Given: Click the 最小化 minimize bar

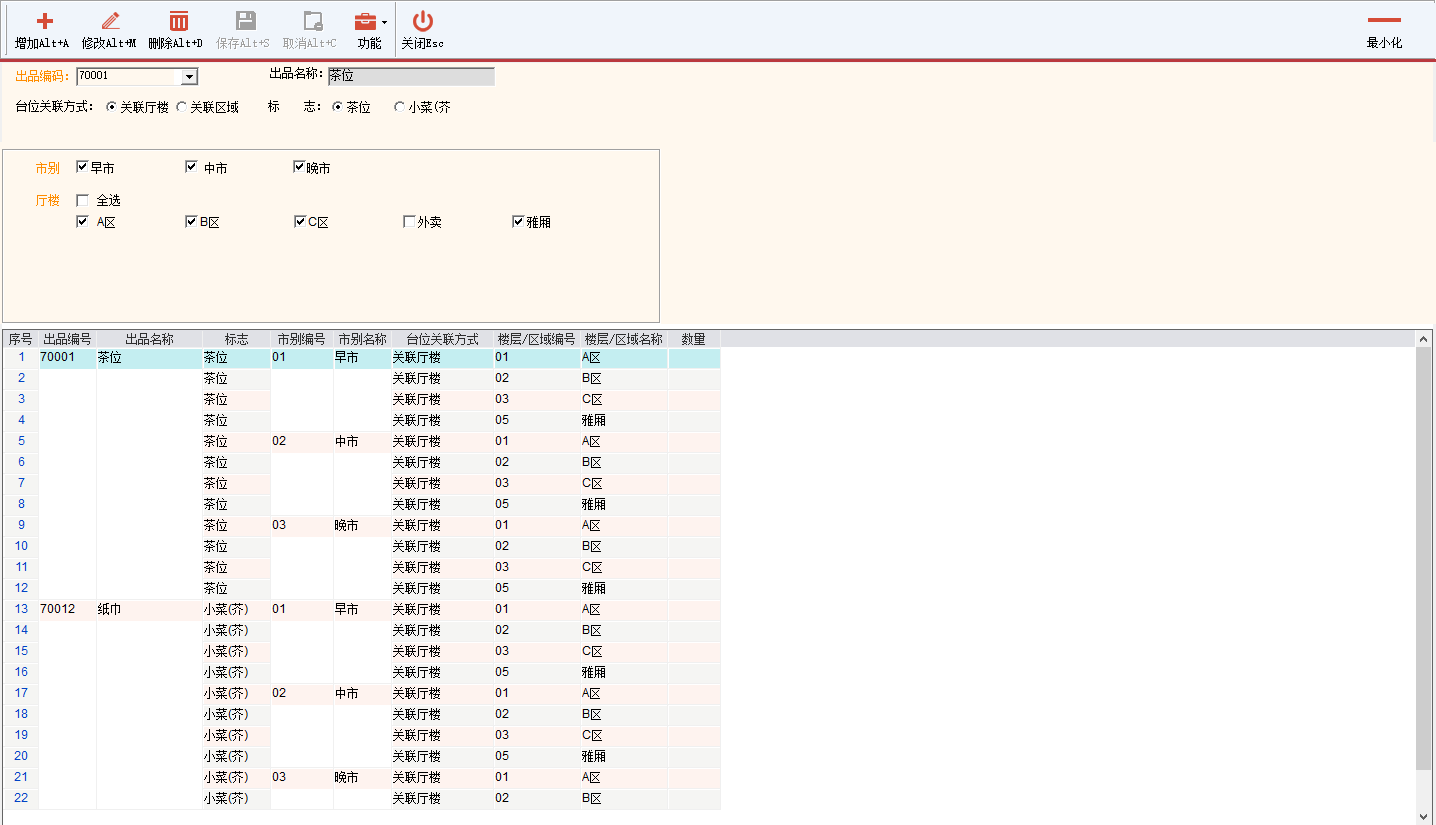Looking at the screenshot, I should [x=1384, y=20].
